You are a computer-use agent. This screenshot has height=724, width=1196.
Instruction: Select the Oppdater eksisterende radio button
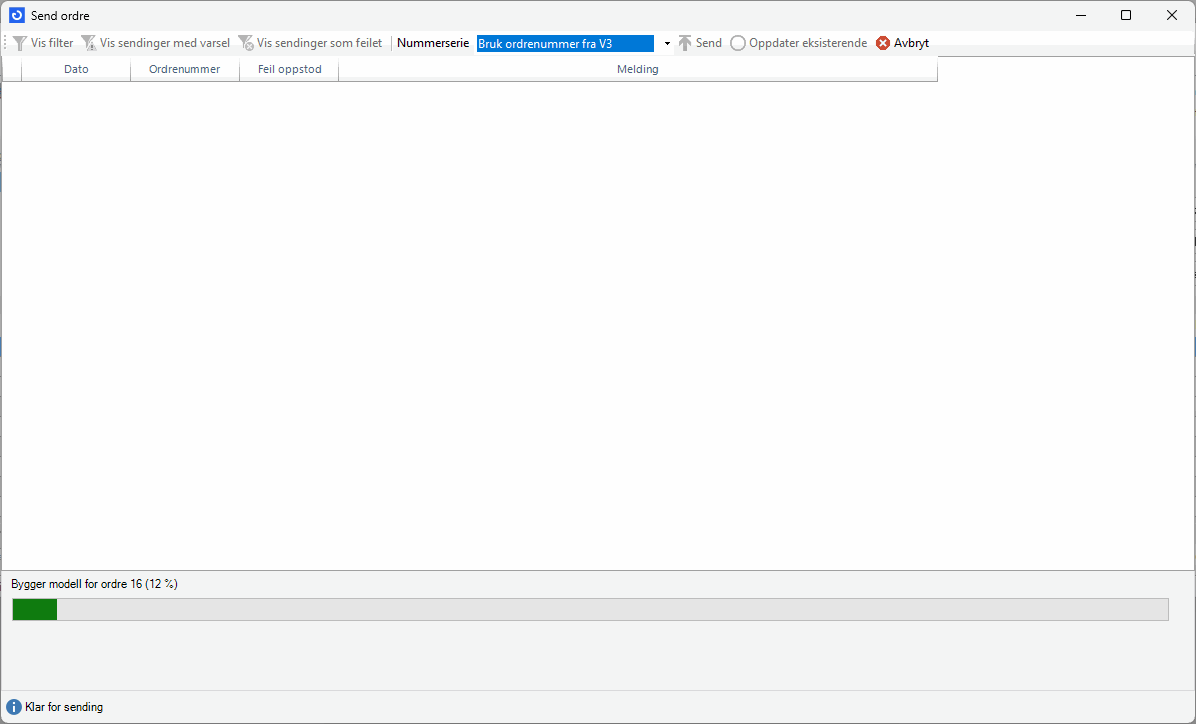(x=738, y=44)
